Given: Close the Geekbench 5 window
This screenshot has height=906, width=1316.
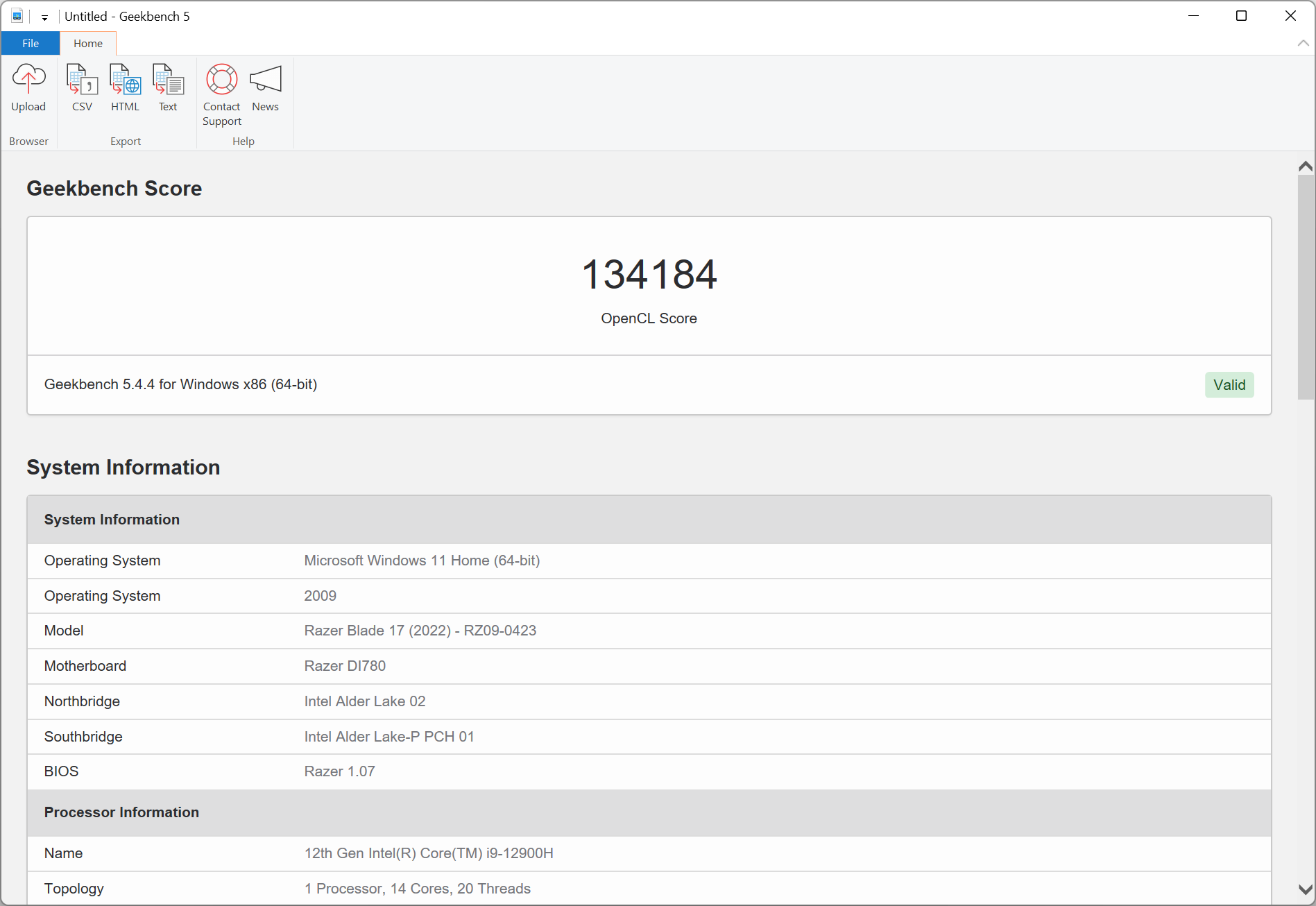Looking at the screenshot, I should click(x=1290, y=16).
